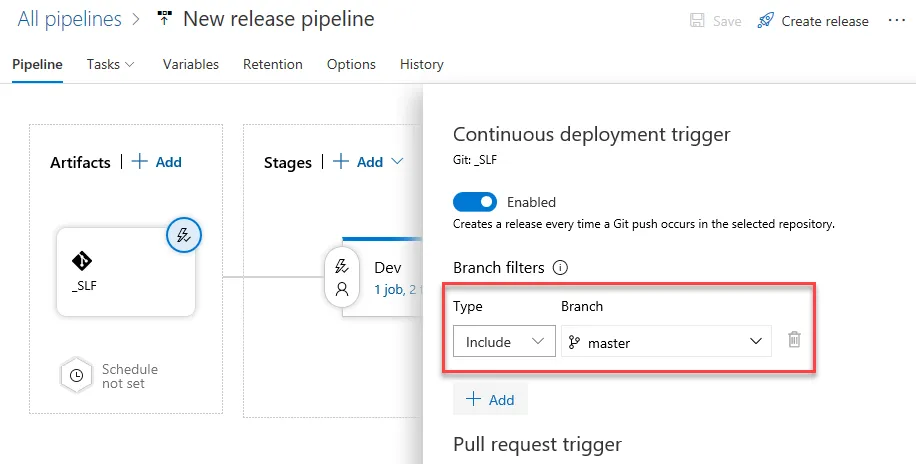916x464 pixels.
Task: Click the All pipelines breadcrumb link
Action: [69, 19]
